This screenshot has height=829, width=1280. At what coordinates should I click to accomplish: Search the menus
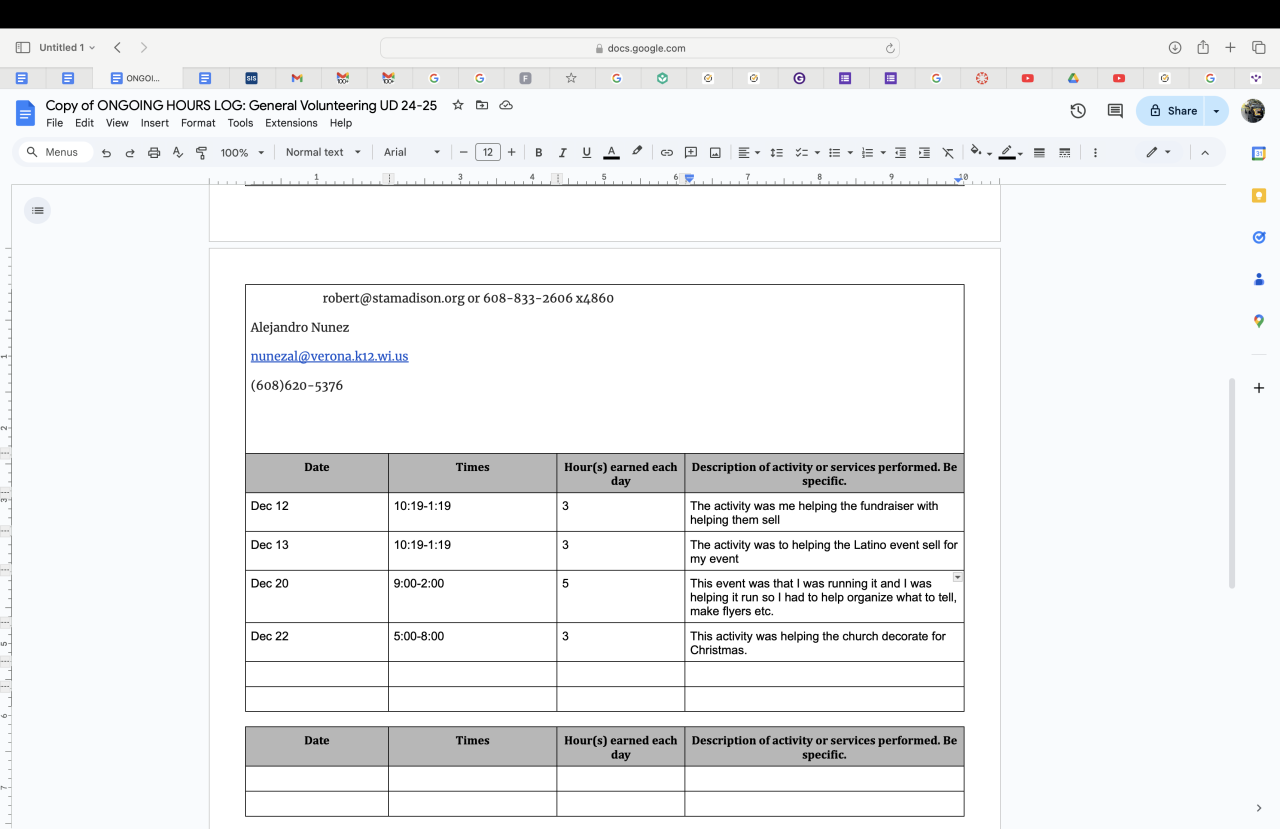tap(55, 153)
